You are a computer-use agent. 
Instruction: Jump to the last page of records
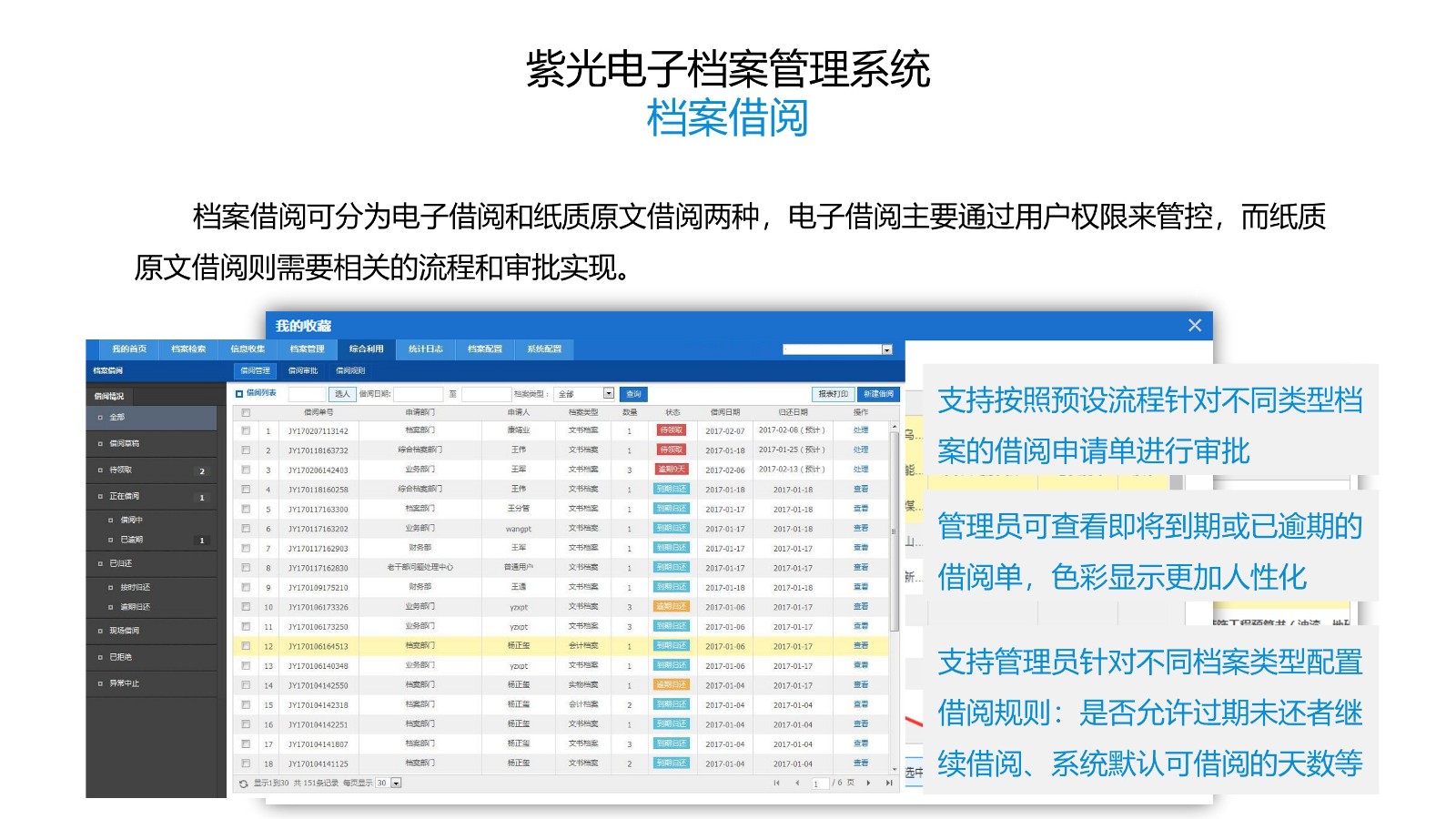[889, 783]
